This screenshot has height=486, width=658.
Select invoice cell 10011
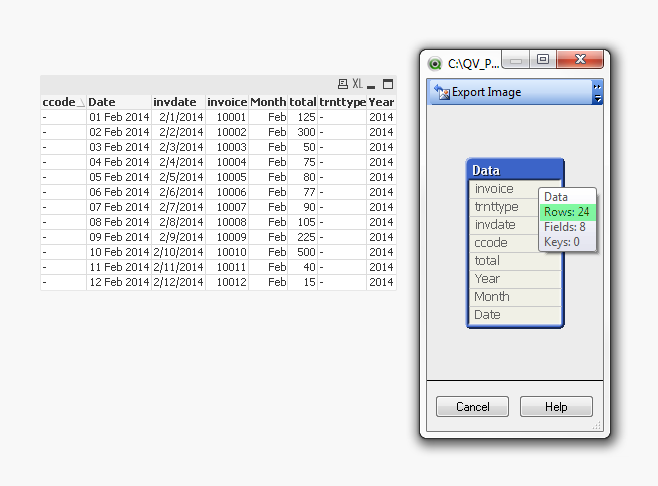[x=227, y=267]
